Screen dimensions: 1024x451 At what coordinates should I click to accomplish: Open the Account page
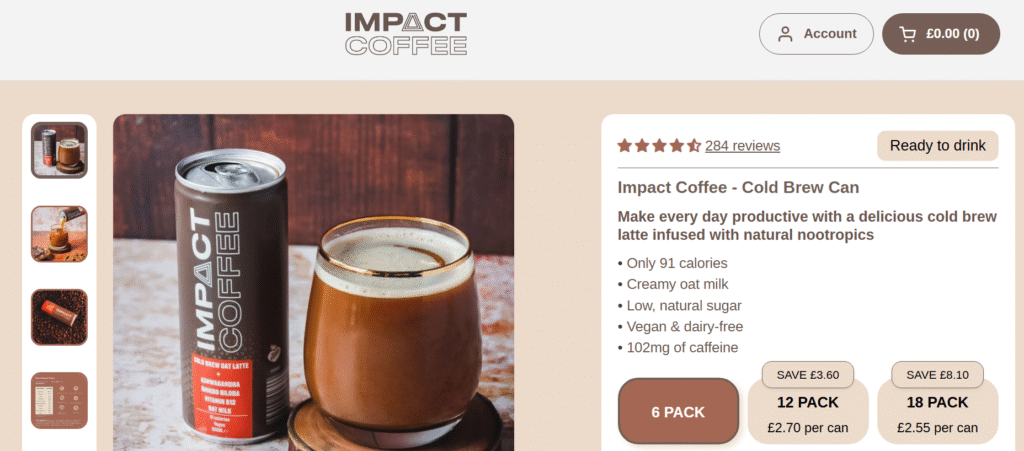816,34
